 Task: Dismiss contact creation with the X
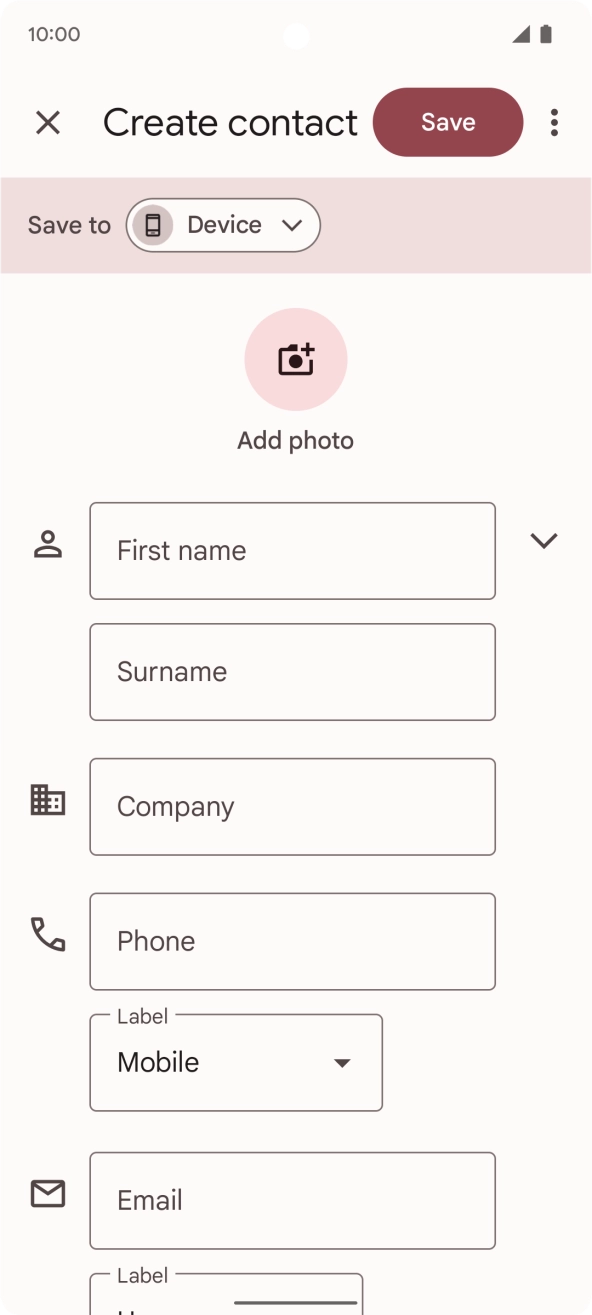47,122
